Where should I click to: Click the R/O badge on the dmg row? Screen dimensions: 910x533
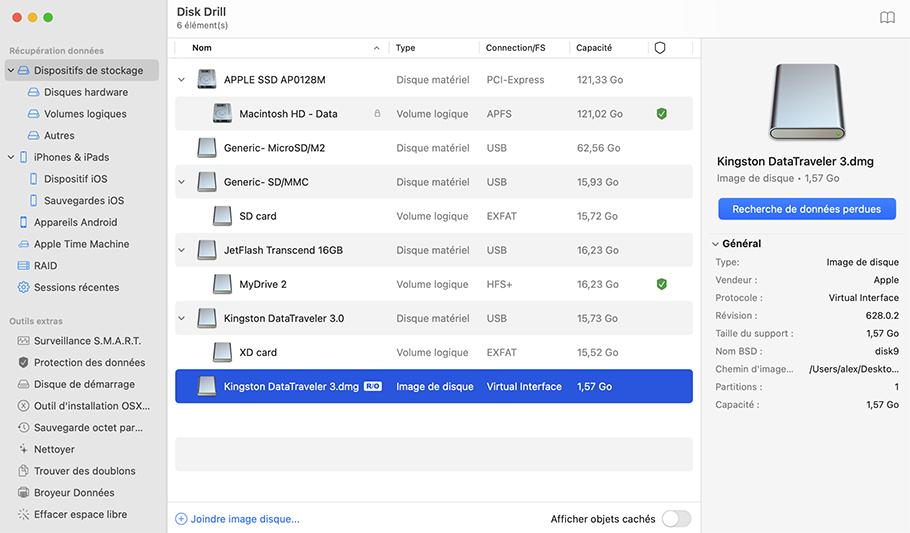373,386
